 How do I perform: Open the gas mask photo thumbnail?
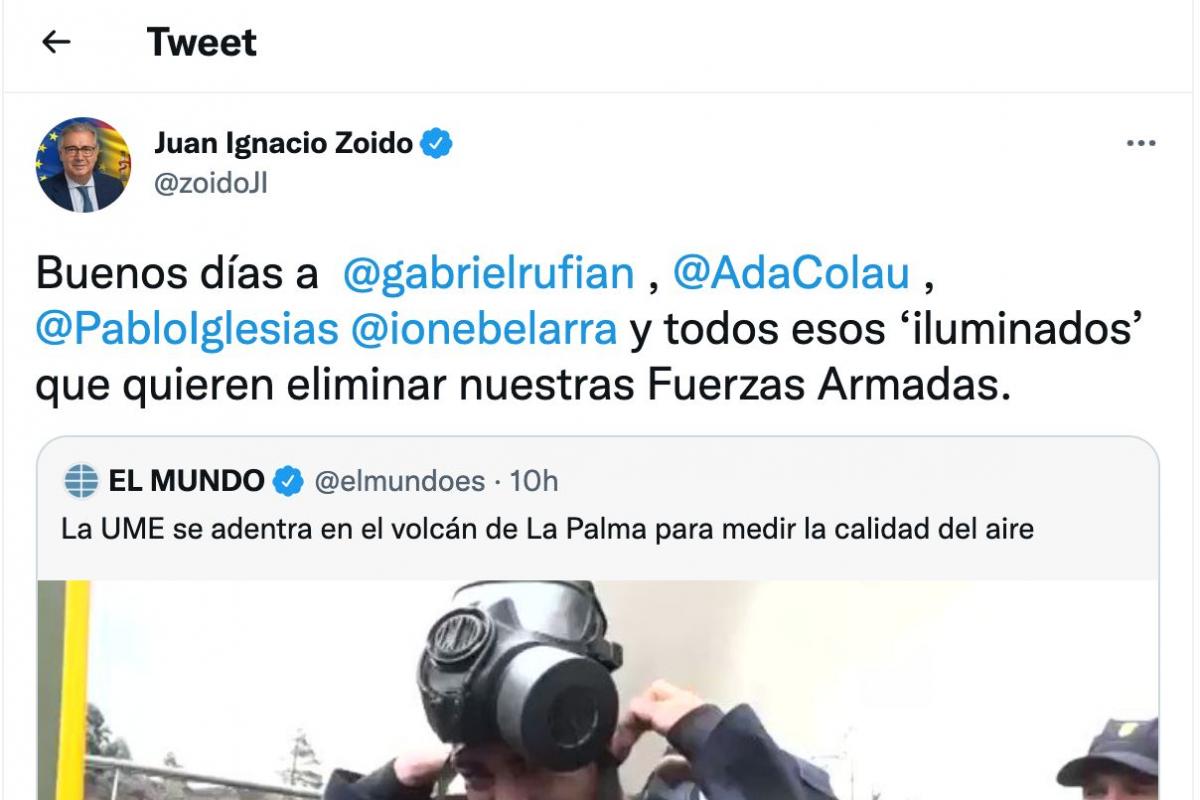pyautogui.click(x=598, y=690)
